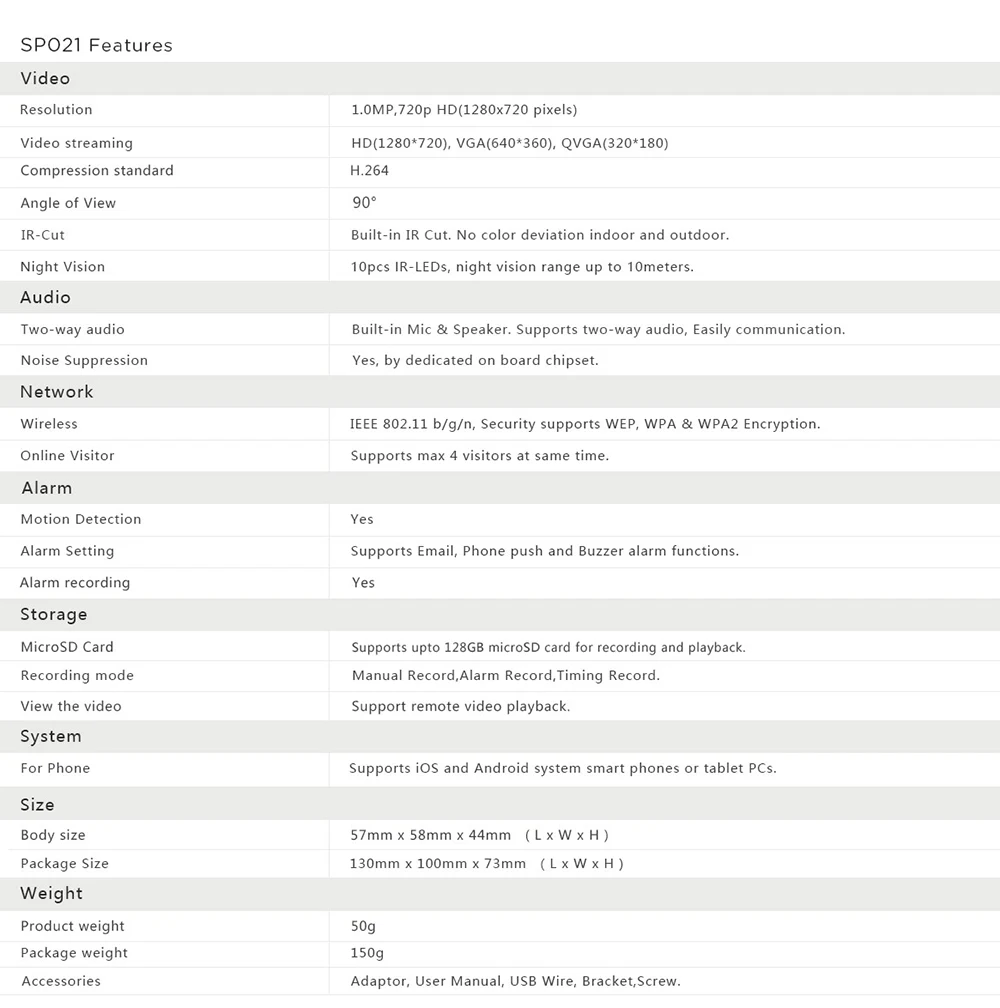Viewport: 1000px width, 1008px height.
Task: Click the Weight section header
Action: (52, 893)
